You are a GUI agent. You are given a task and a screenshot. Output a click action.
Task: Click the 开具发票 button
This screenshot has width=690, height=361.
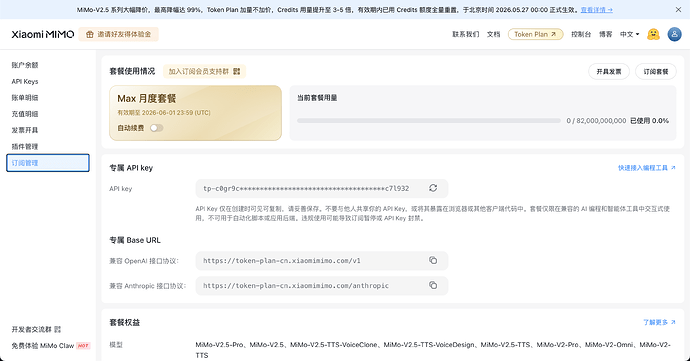click(609, 71)
